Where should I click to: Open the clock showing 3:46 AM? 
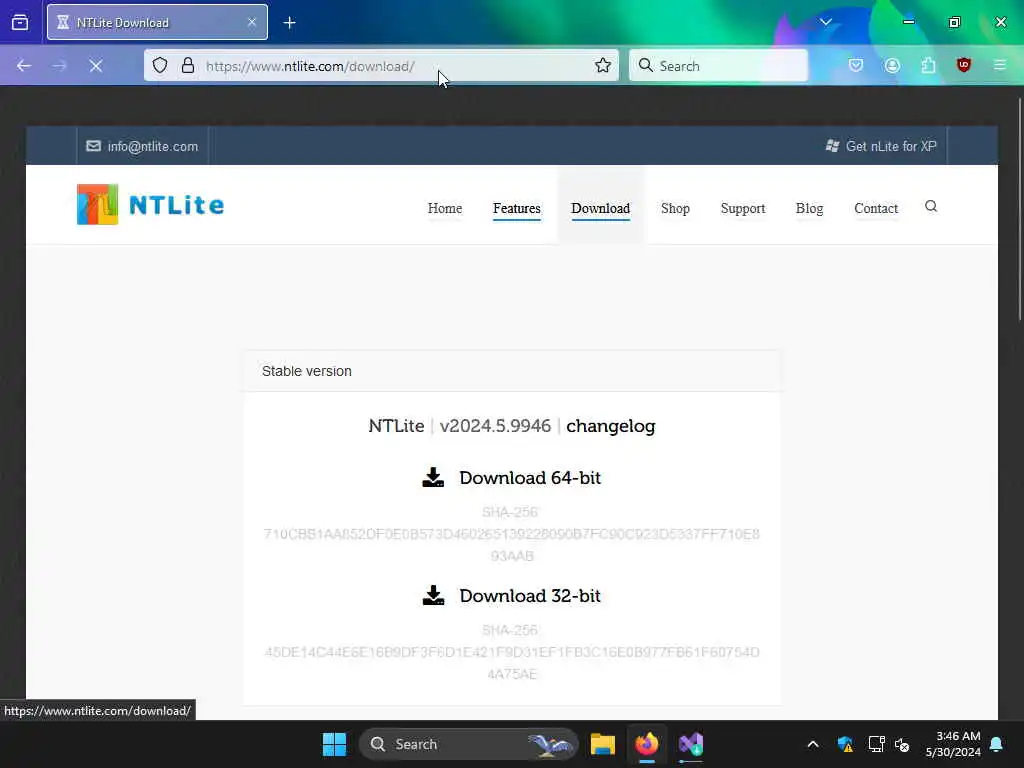(953, 744)
